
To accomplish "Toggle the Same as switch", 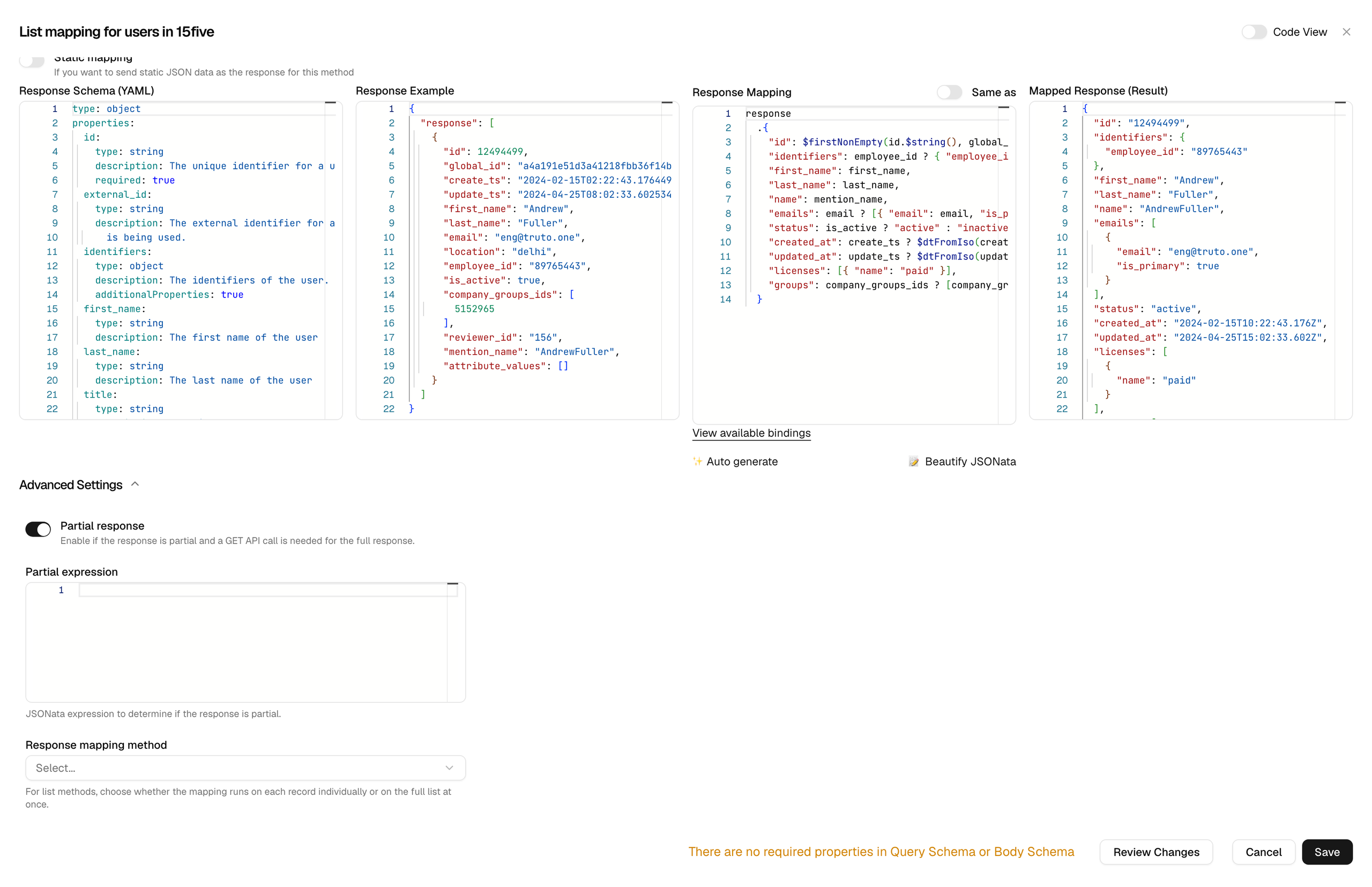I will (949, 92).
